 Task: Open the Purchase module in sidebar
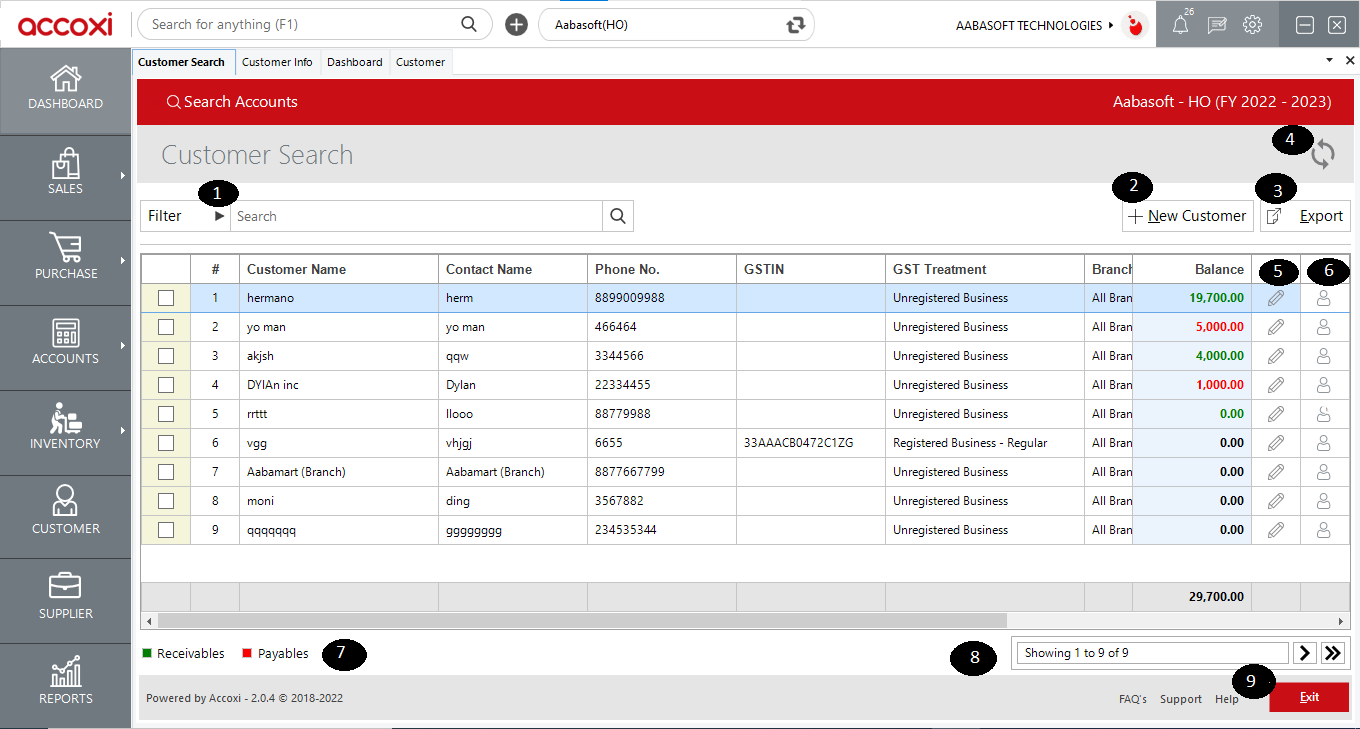tap(65, 263)
